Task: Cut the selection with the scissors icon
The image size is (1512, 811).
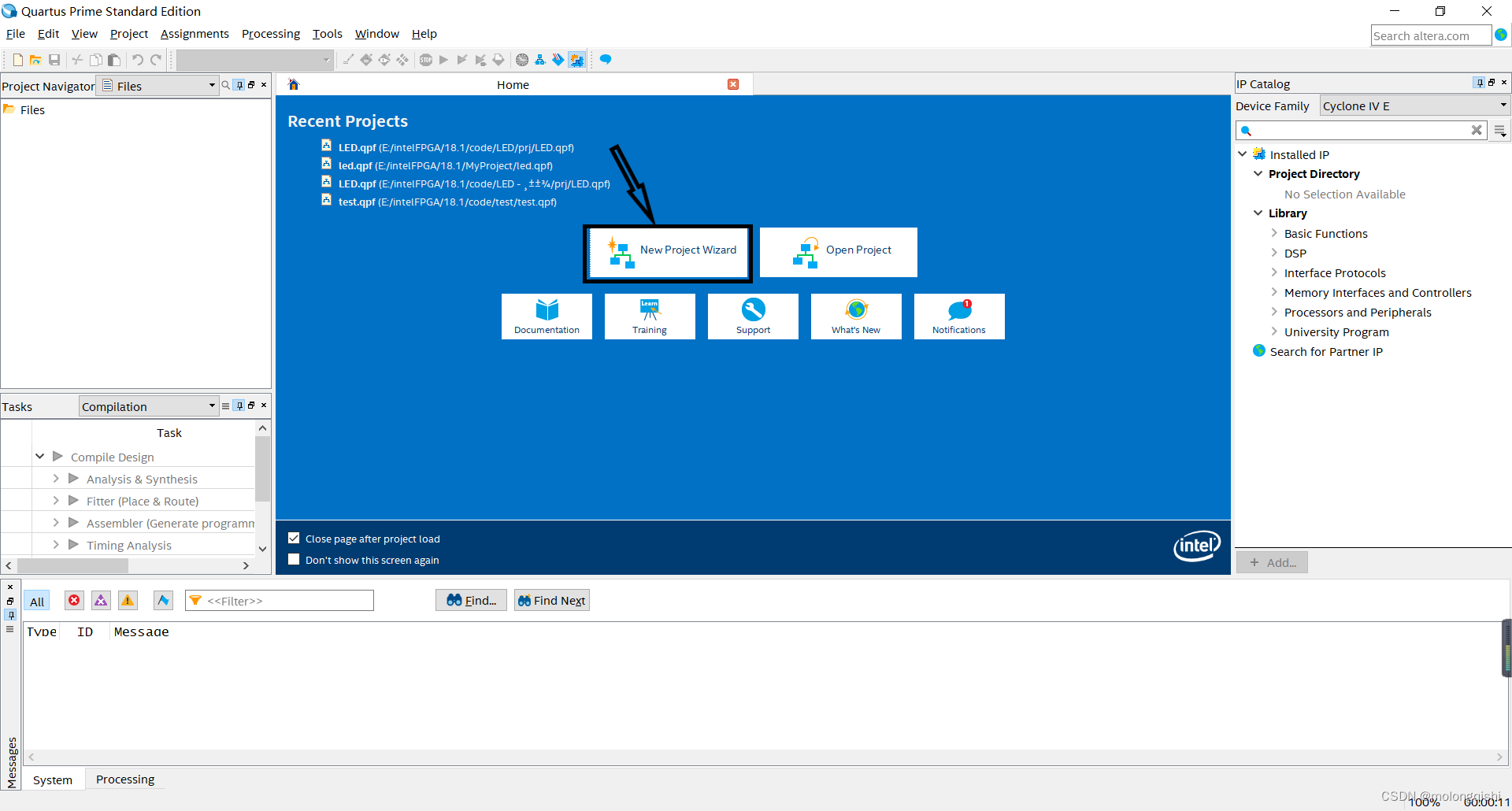Action: tap(77, 60)
